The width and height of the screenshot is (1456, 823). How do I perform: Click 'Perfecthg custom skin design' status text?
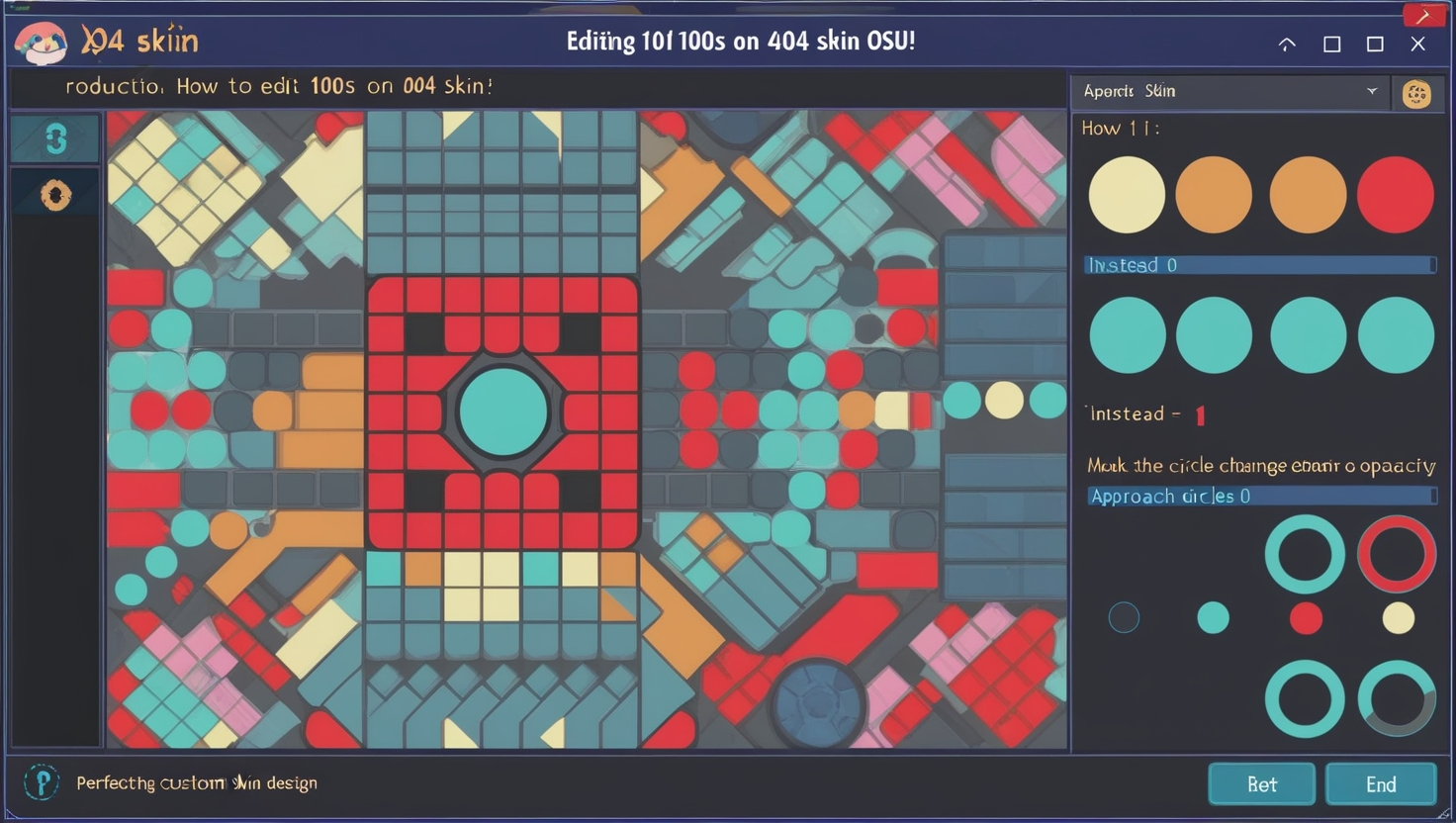tap(197, 782)
